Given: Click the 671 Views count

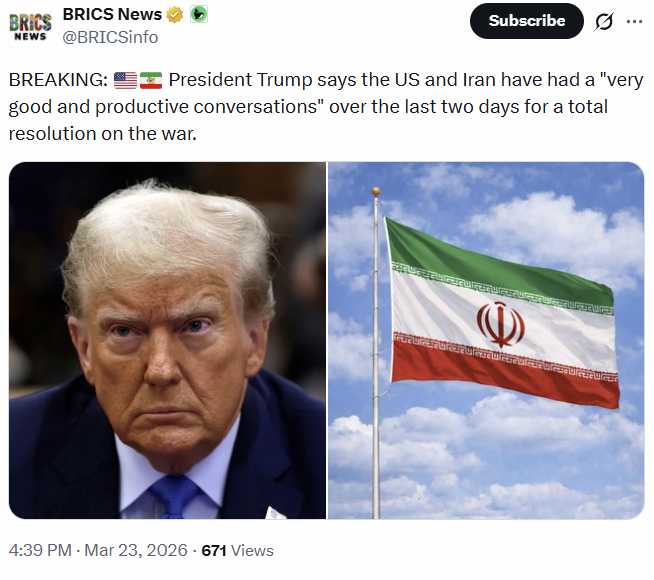Looking at the screenshot, I should click(x=237, y=550).
